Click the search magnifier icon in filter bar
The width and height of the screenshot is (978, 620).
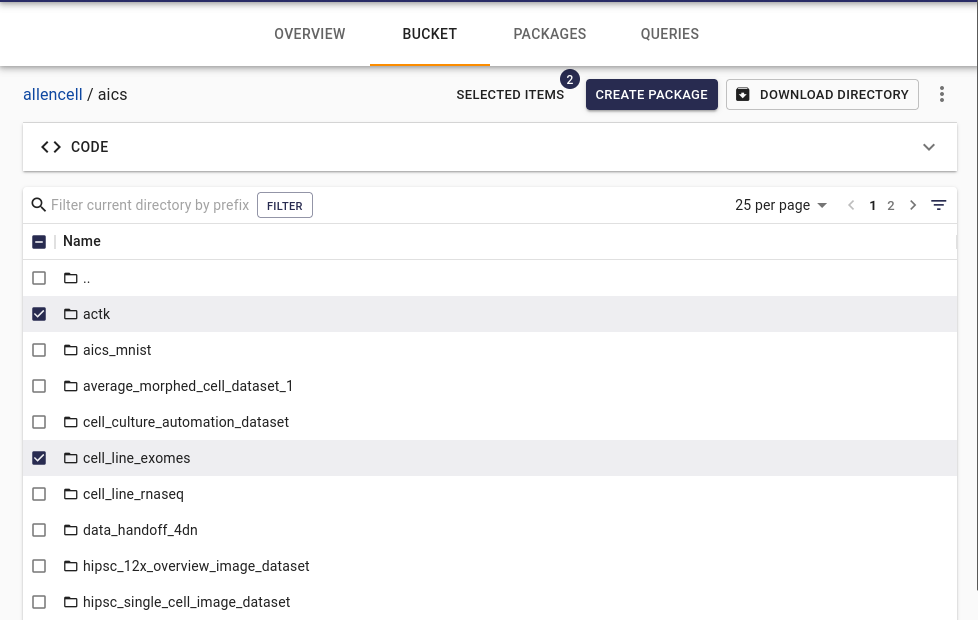pyautogui.click(x=39, y=205)
